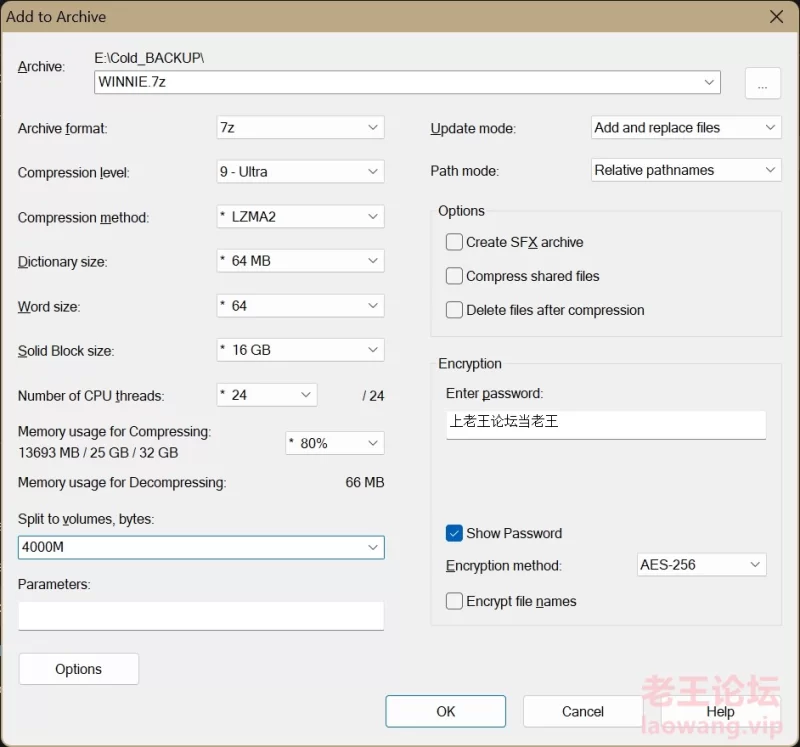800x747 pixels.
Task: Enable Compress shared files
Action: pyautogui.click(x=454, y=276)
